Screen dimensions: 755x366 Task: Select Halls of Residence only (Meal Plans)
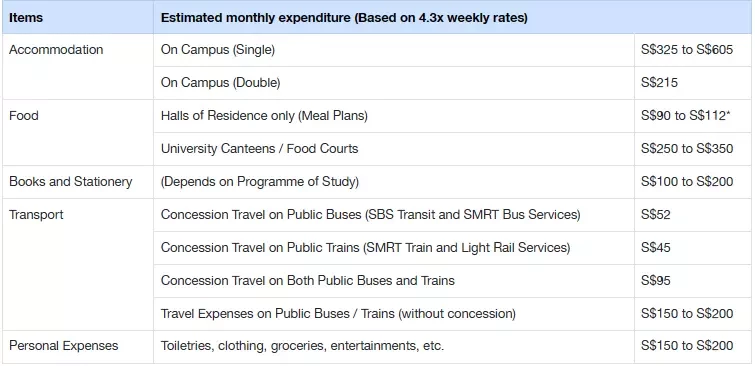click(x=264, y=116)
